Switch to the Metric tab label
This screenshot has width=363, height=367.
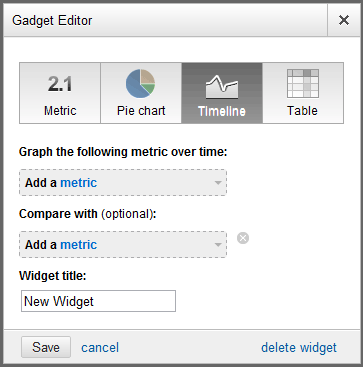(x=60, y=111)
